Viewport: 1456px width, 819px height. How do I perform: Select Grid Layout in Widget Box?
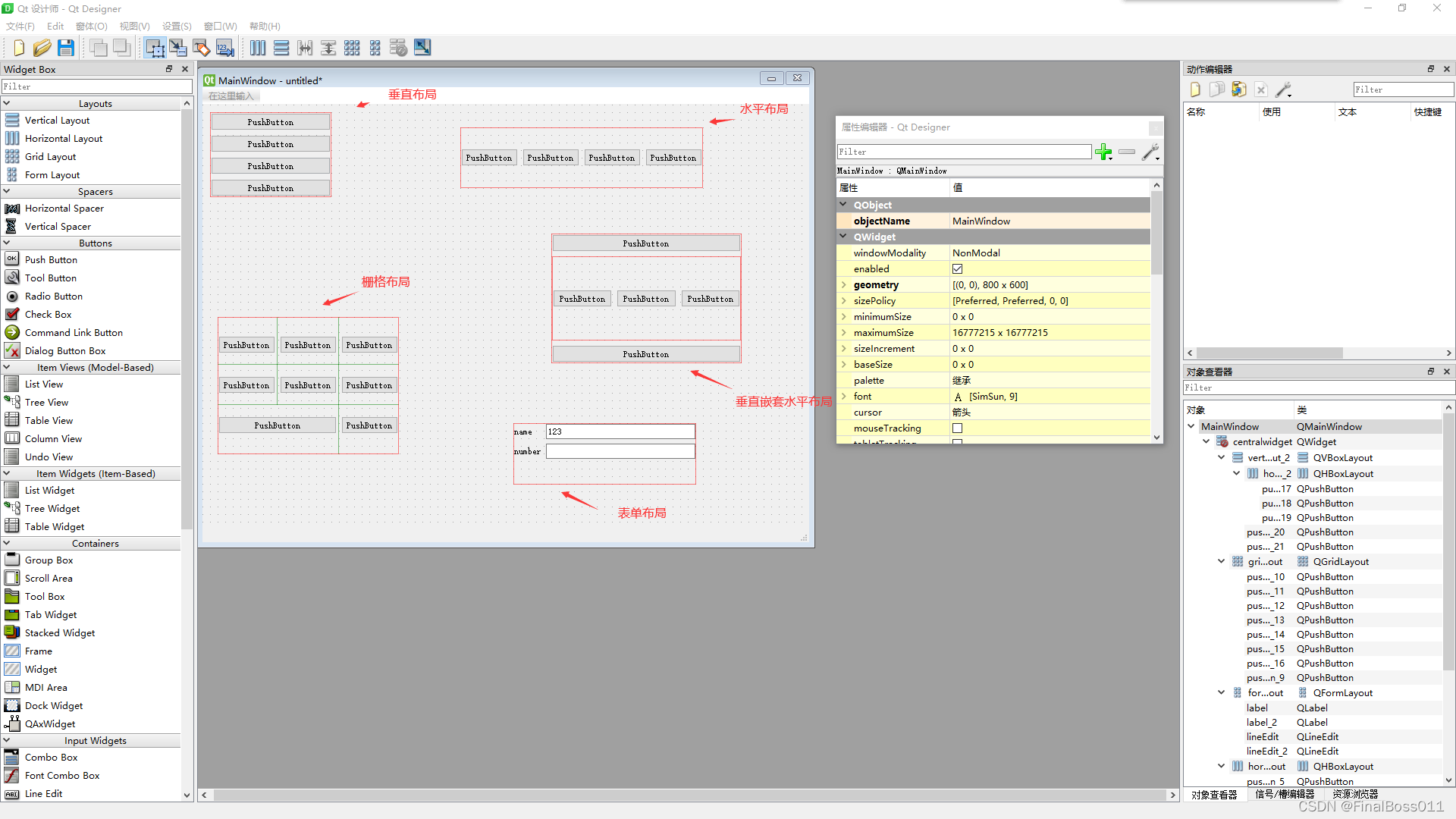tap(50, 156)
